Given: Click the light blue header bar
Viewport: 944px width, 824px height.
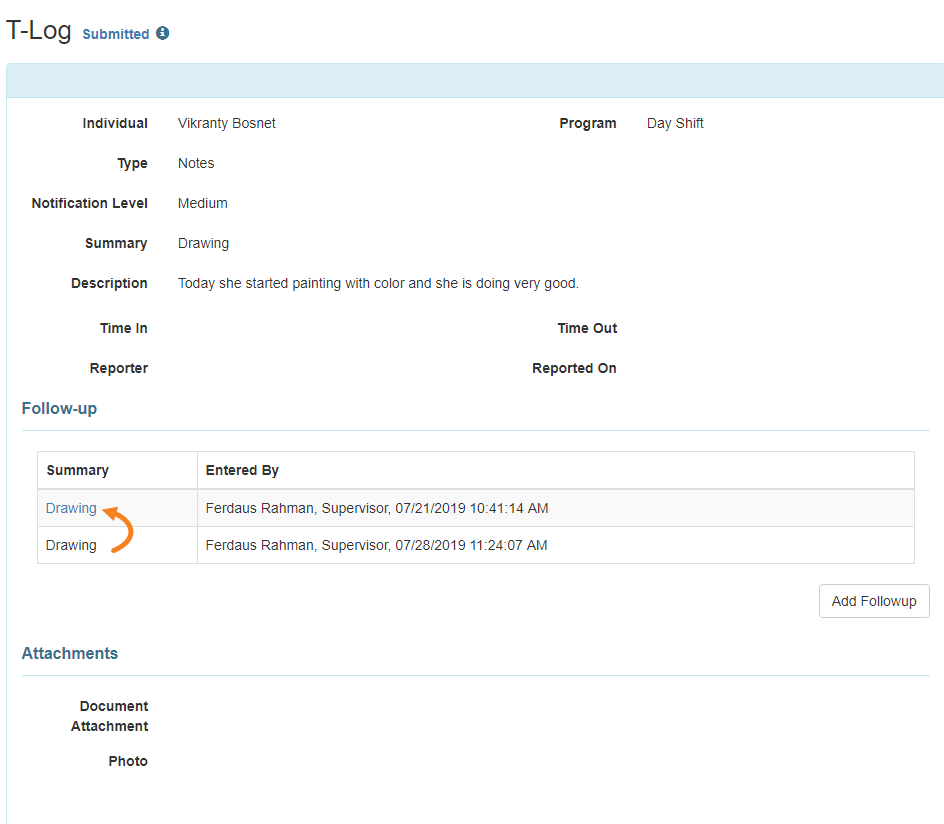Looking at the screenshot, I should point(475,80).
